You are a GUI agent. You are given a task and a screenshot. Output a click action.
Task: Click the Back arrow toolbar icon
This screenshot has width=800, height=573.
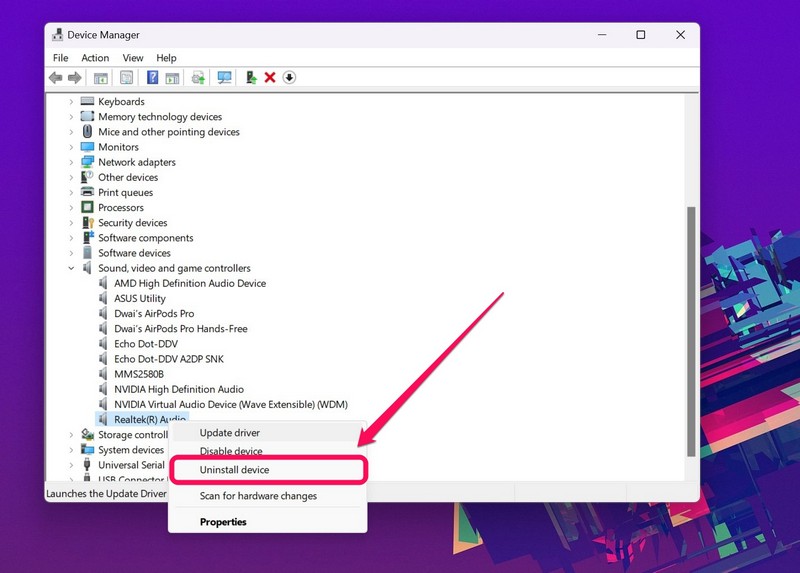(55, 78)
